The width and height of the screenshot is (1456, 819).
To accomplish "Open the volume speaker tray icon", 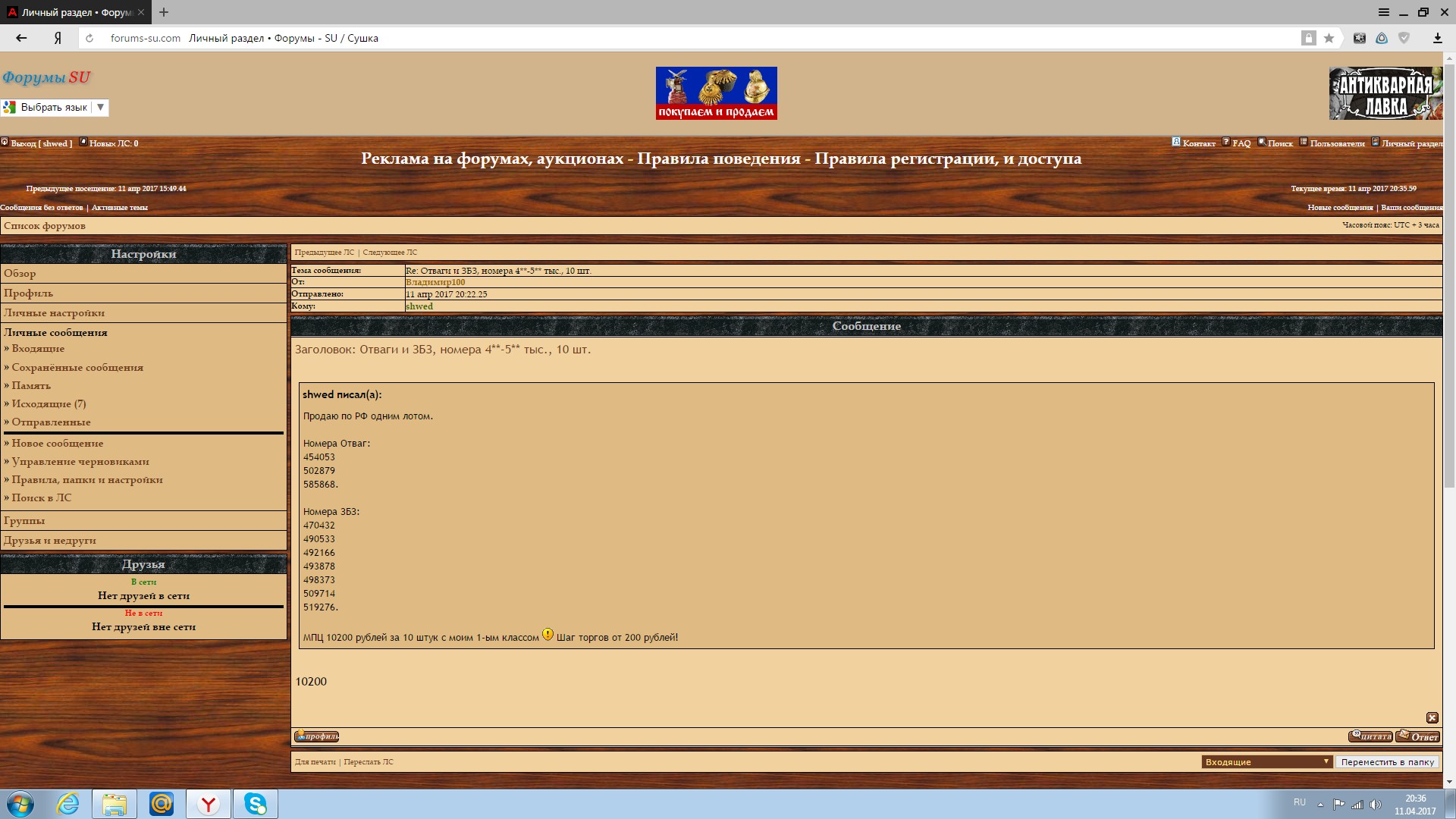I will (x=1375, y=805).
